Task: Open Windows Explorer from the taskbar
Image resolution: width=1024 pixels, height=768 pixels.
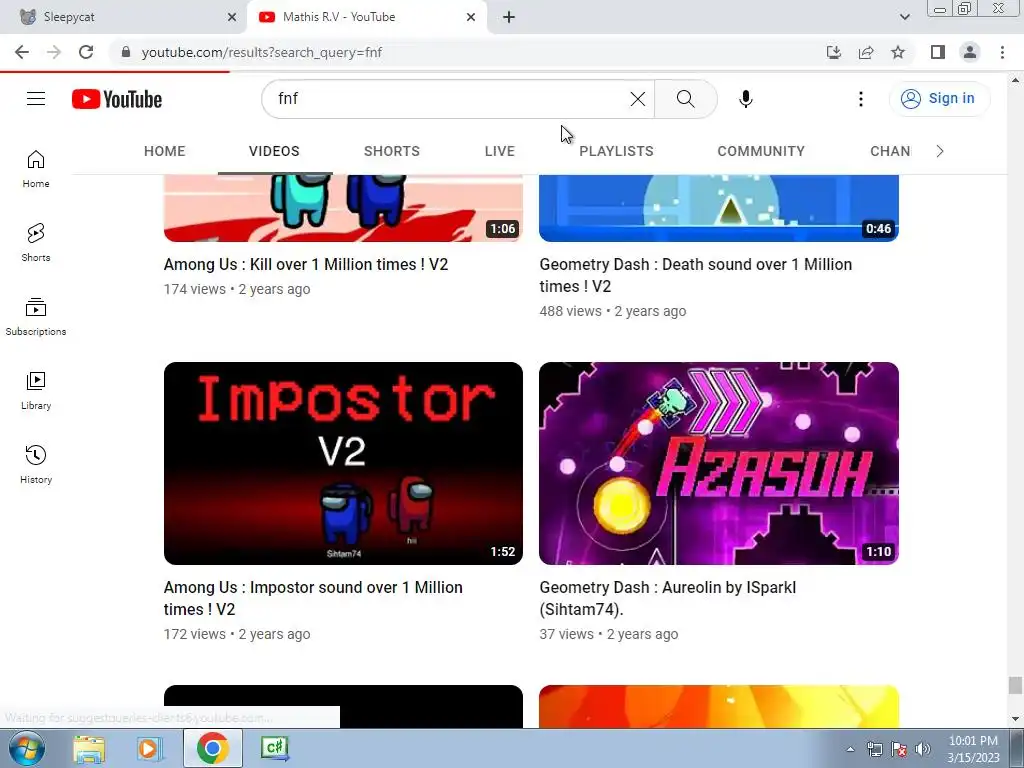Action: (89, 748)
